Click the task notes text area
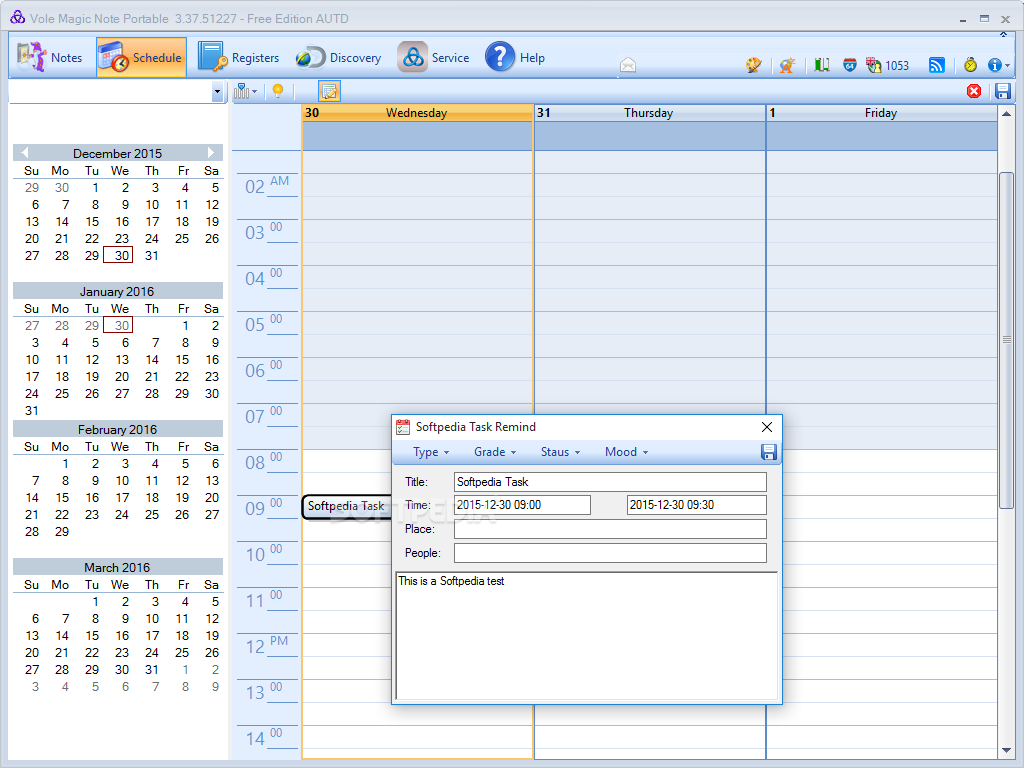This screenshot has width=1024, height=768. tap(586, 635)
